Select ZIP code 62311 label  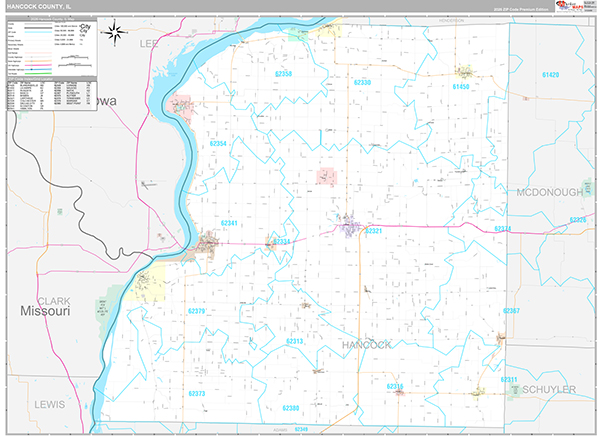pos(509,379)
